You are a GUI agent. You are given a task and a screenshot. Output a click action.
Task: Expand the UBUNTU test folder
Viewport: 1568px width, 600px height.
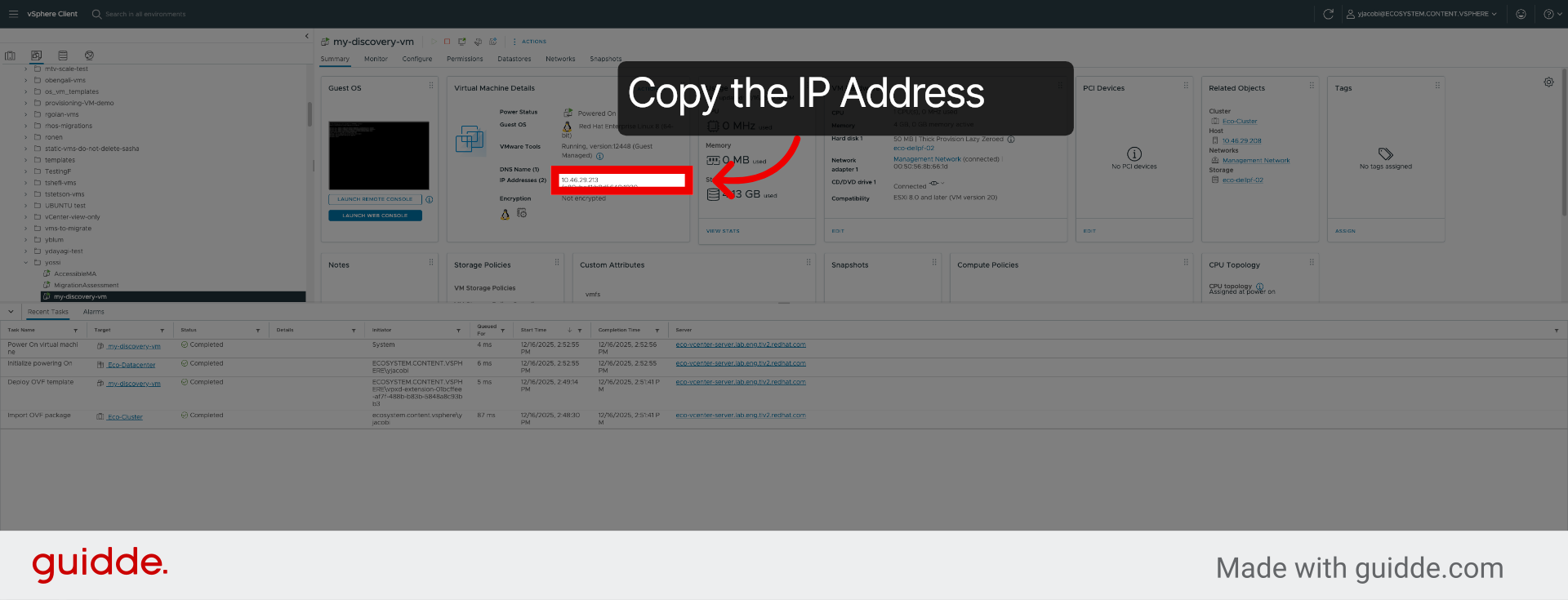coord(26,206)
